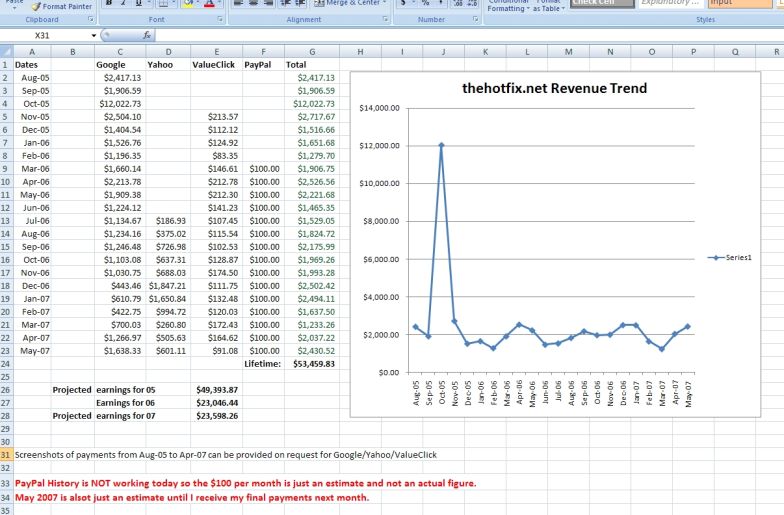Image resolution: width=784 pixels, height=515 pixels.
Task: Select the cell with $12,022.73 in Google column
Action: [120, 104]
